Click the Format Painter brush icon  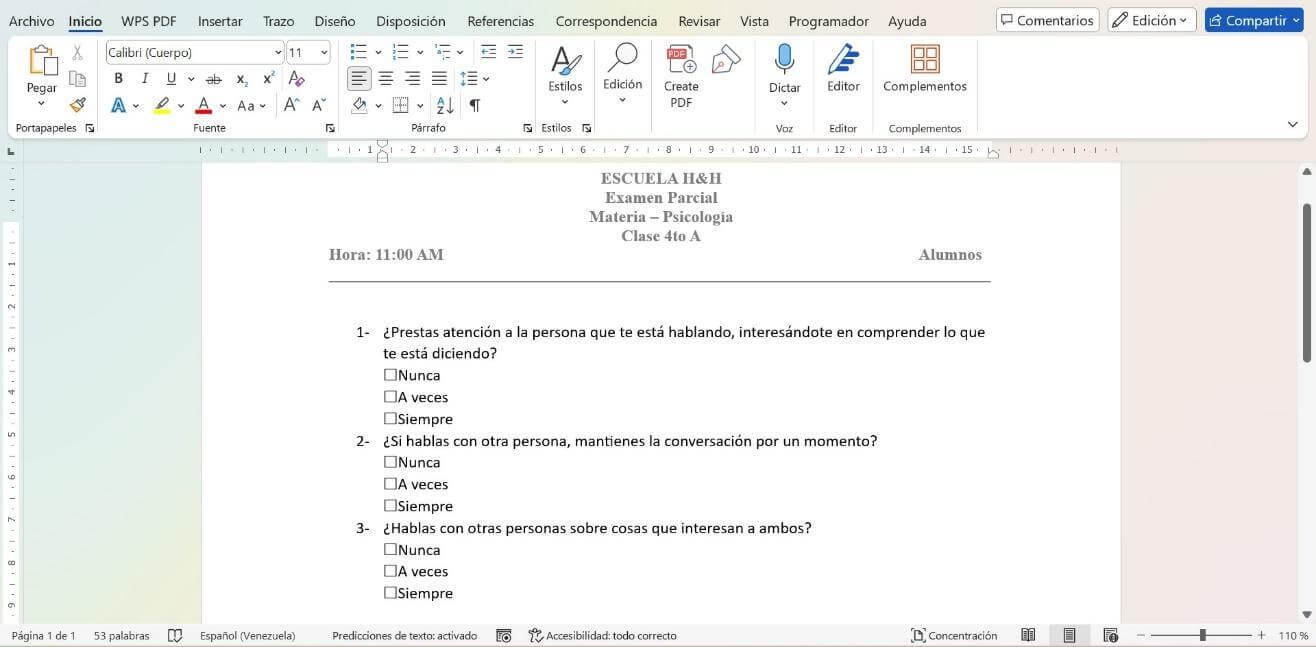click(x=77, y=105)
